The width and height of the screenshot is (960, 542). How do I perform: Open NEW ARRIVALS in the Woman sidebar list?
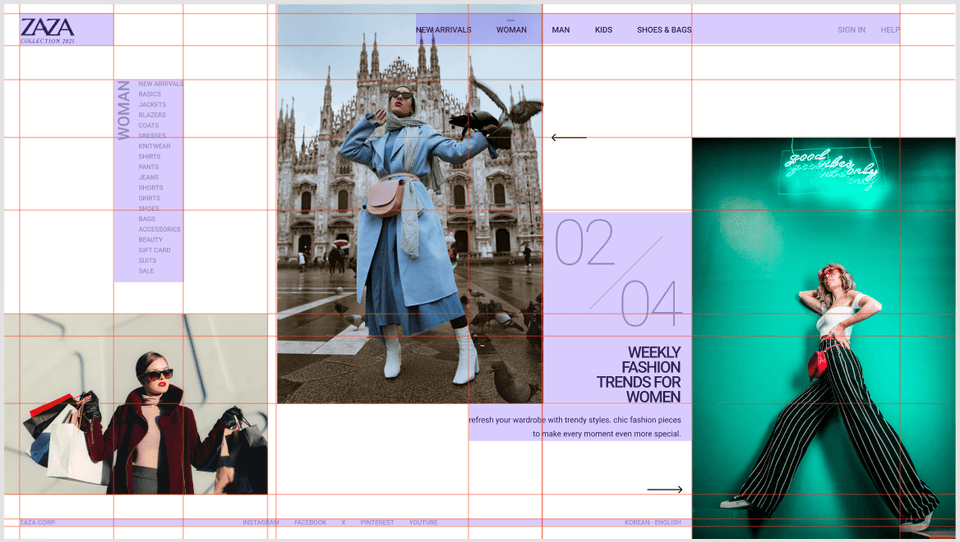click(x=160, y=84)
